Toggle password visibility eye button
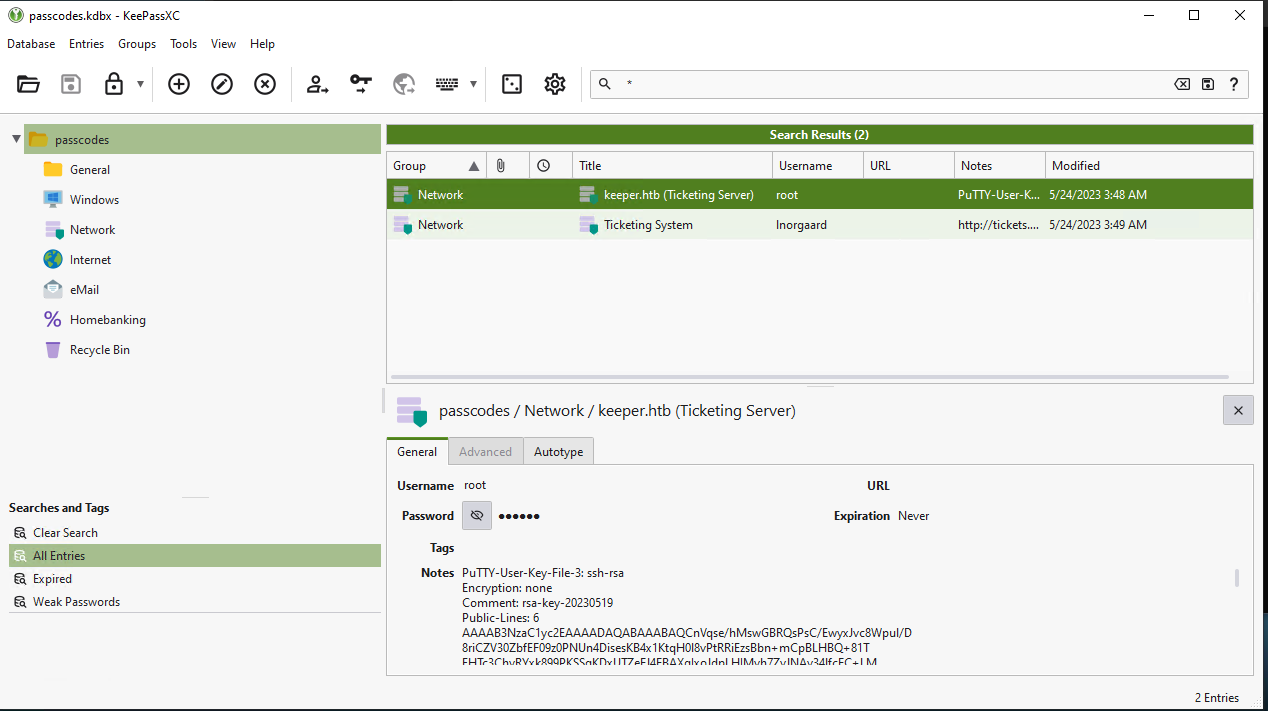The height and width of the screenshot is (711, 1268). click(x=477, y=516)
